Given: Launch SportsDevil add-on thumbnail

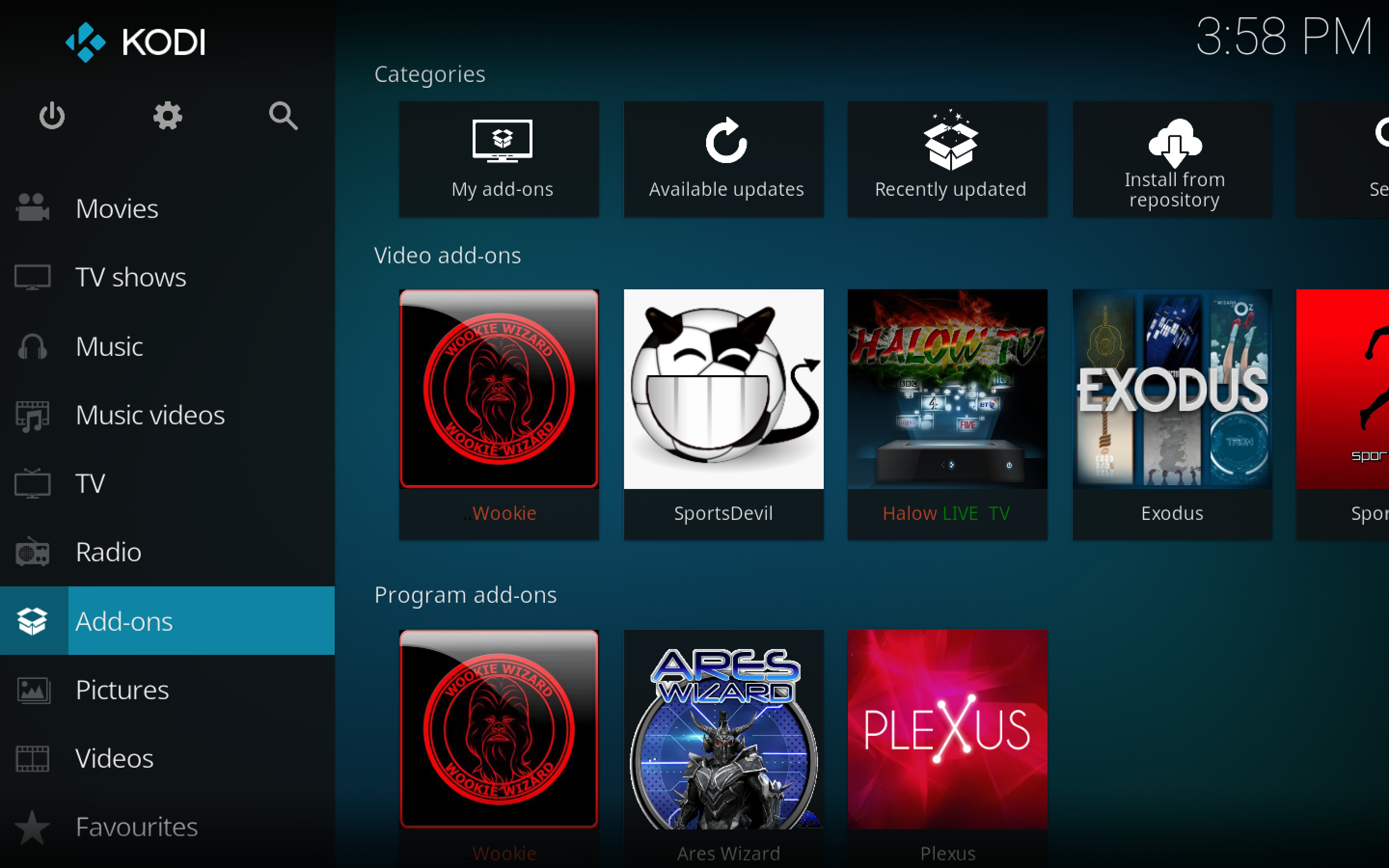Looking at the screenshot, I should (x=724, y=389).
